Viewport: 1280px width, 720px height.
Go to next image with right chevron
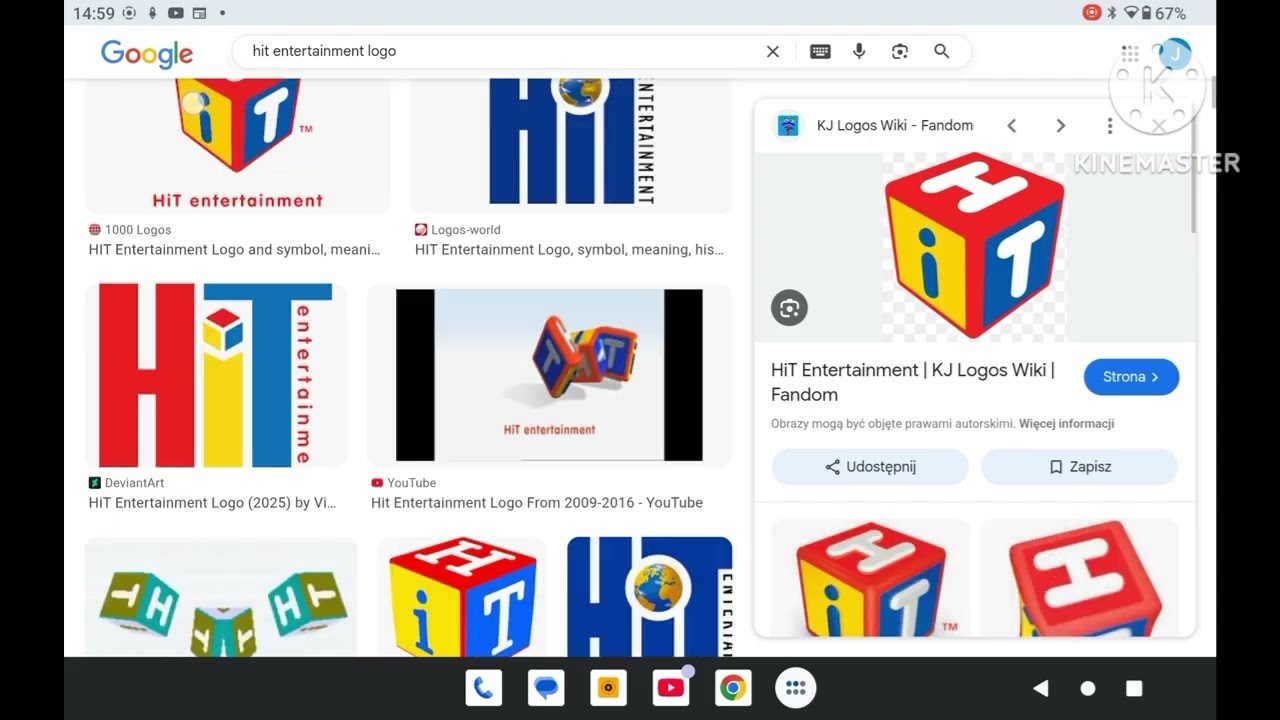[x=1060, y=126]
